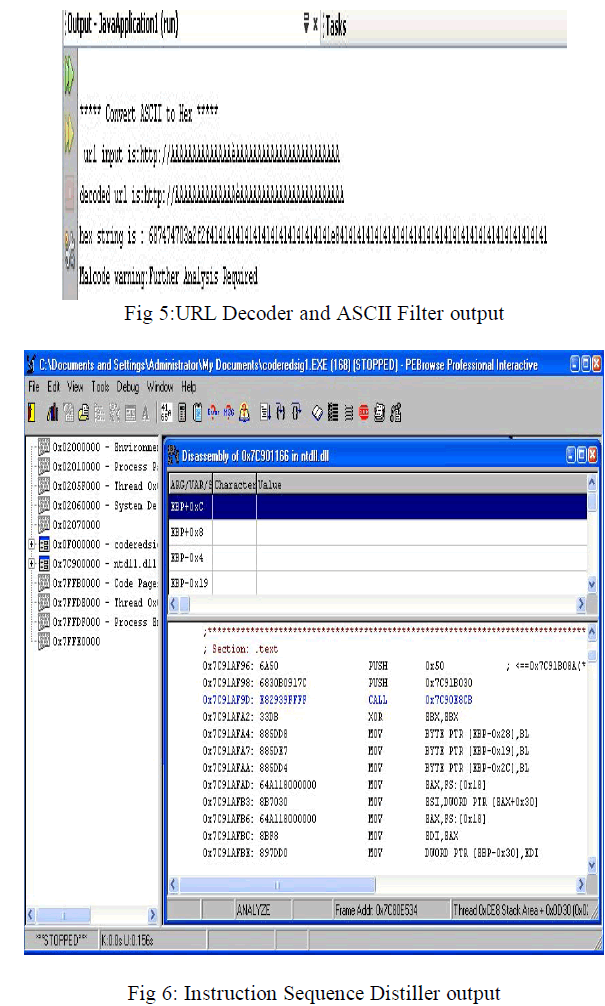
Task: Click the disassembly listing horizontal scrollbar
Action: point(375,884)
